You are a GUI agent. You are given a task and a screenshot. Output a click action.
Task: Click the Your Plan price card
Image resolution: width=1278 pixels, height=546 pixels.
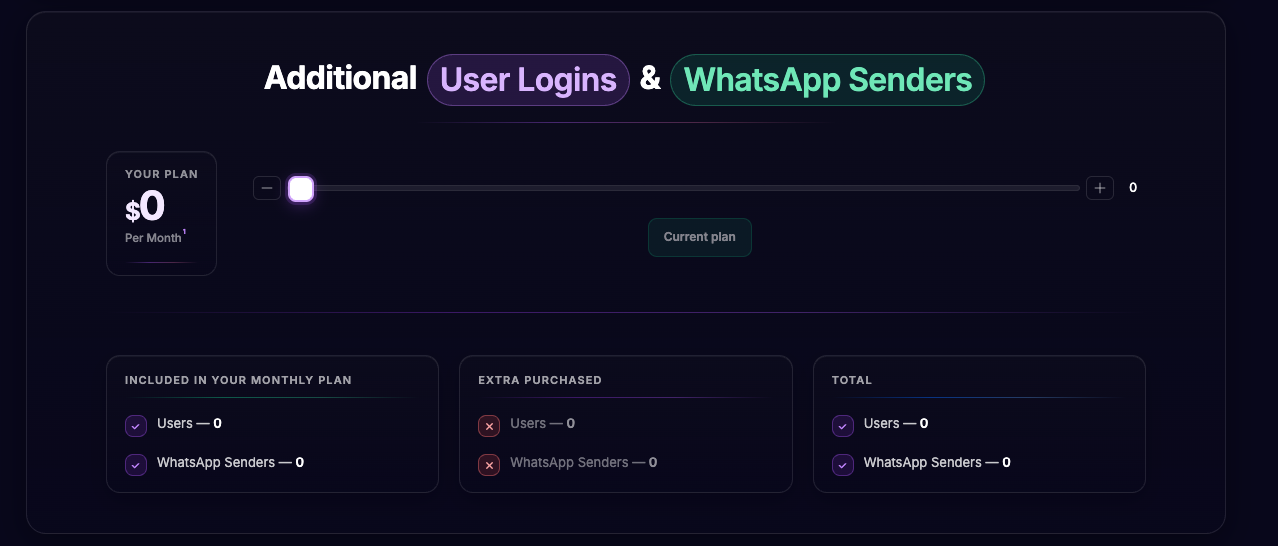coord(161,213)
